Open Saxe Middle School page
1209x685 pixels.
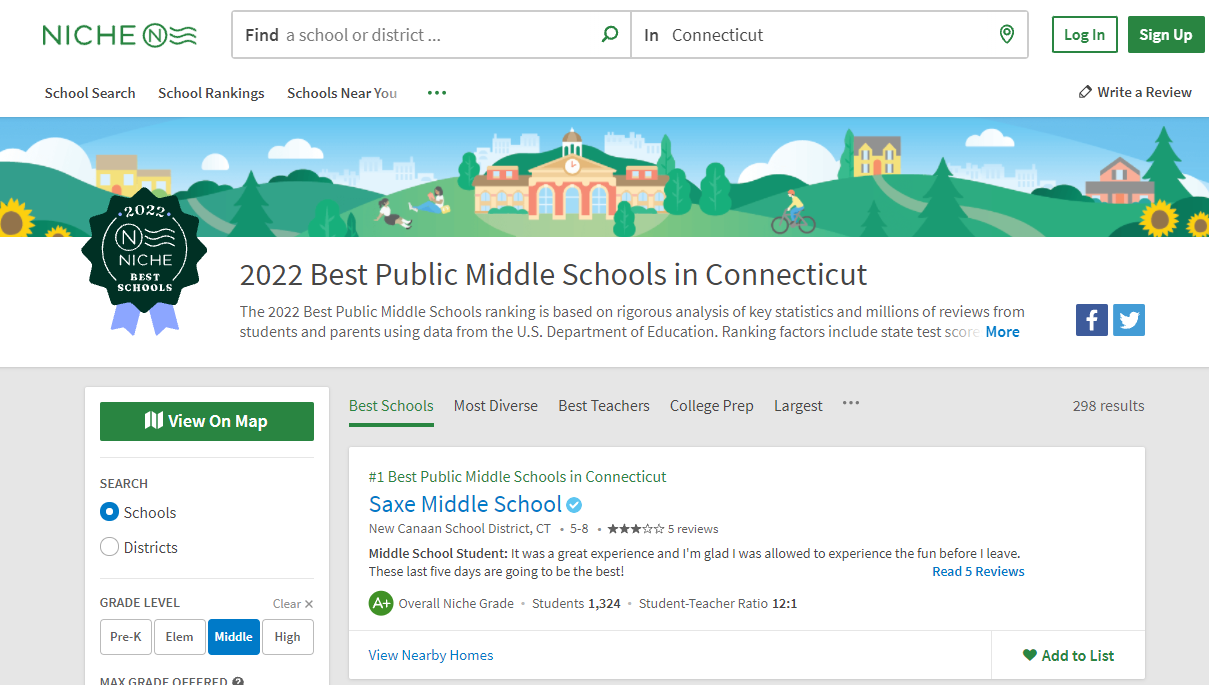[465, 504]
